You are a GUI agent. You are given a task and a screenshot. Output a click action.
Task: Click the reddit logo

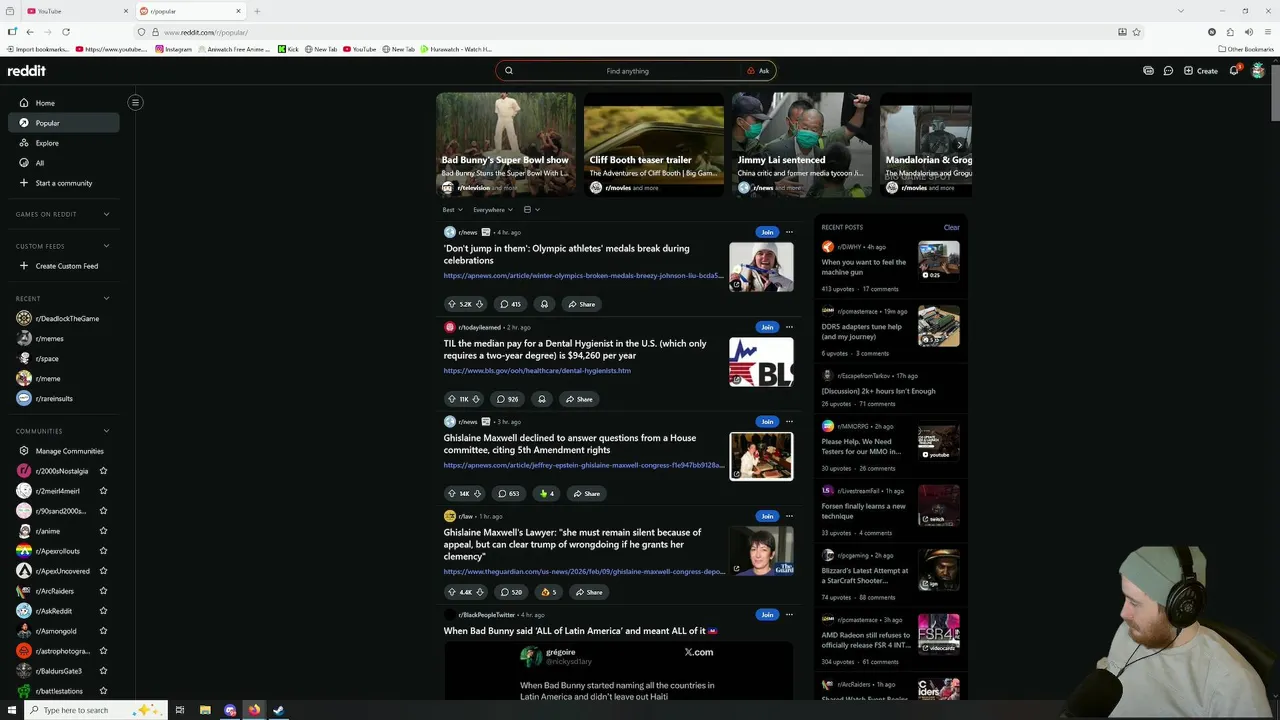pos(27,71)
